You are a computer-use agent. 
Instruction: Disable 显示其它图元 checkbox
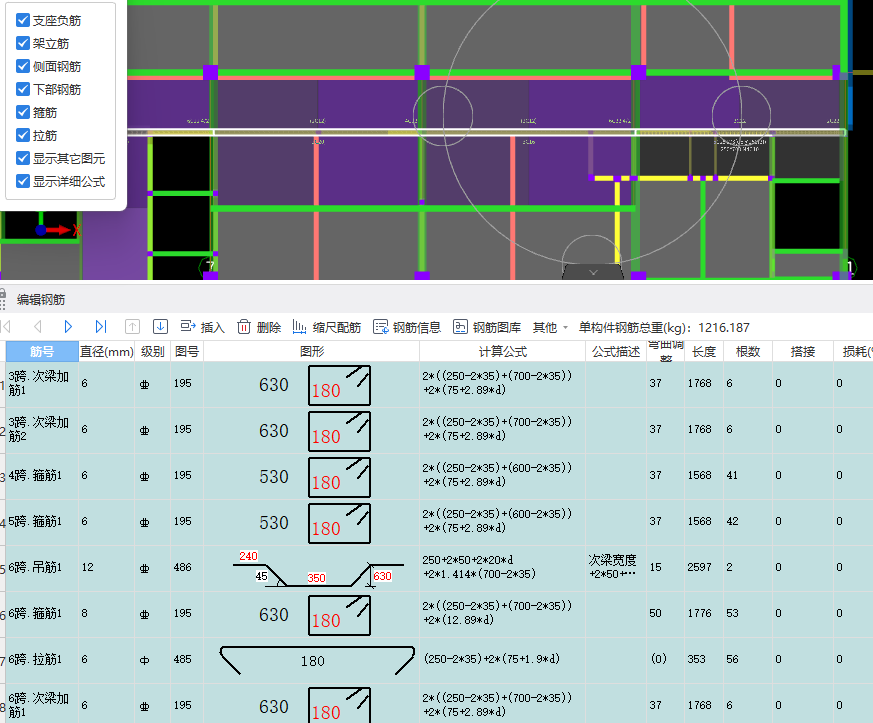click(23, 158)
